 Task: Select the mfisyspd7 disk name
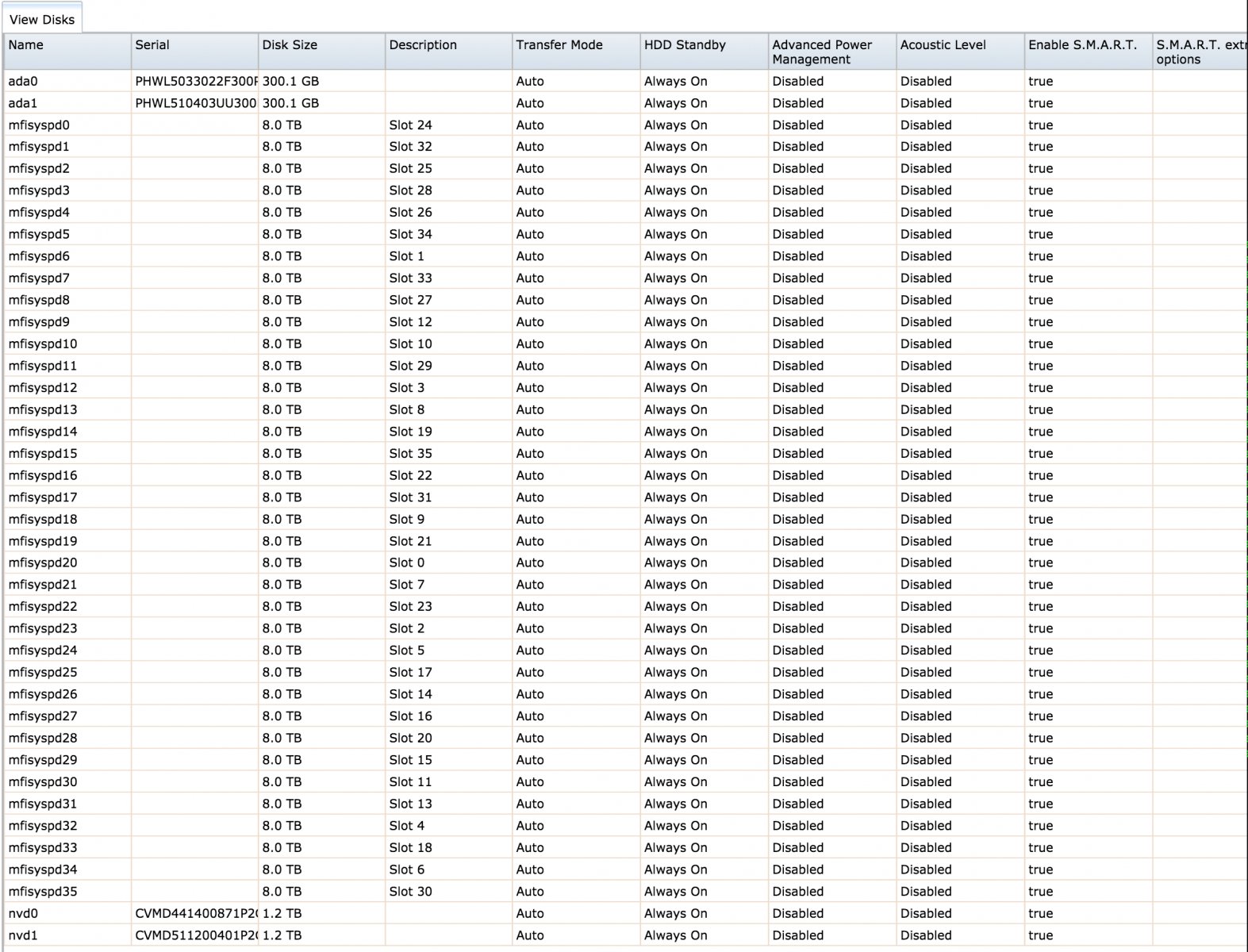[39, 278]
